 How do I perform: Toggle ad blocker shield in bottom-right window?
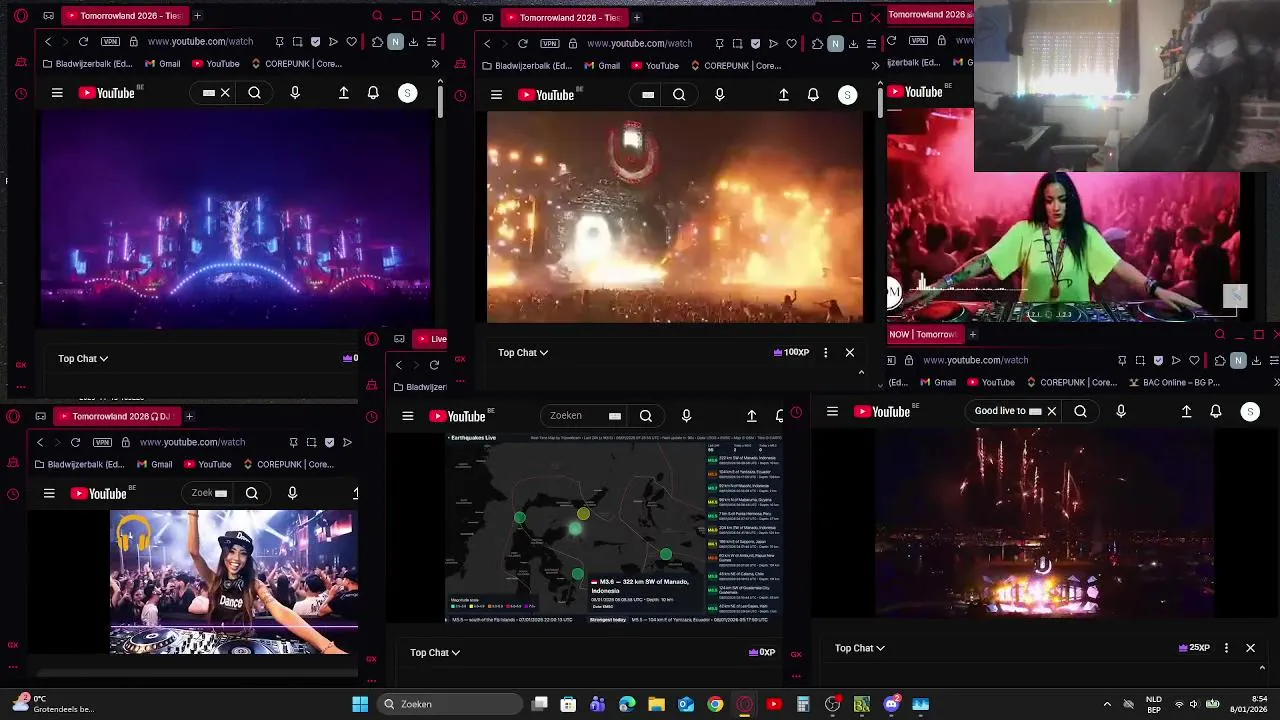(x=1158, y=360)
